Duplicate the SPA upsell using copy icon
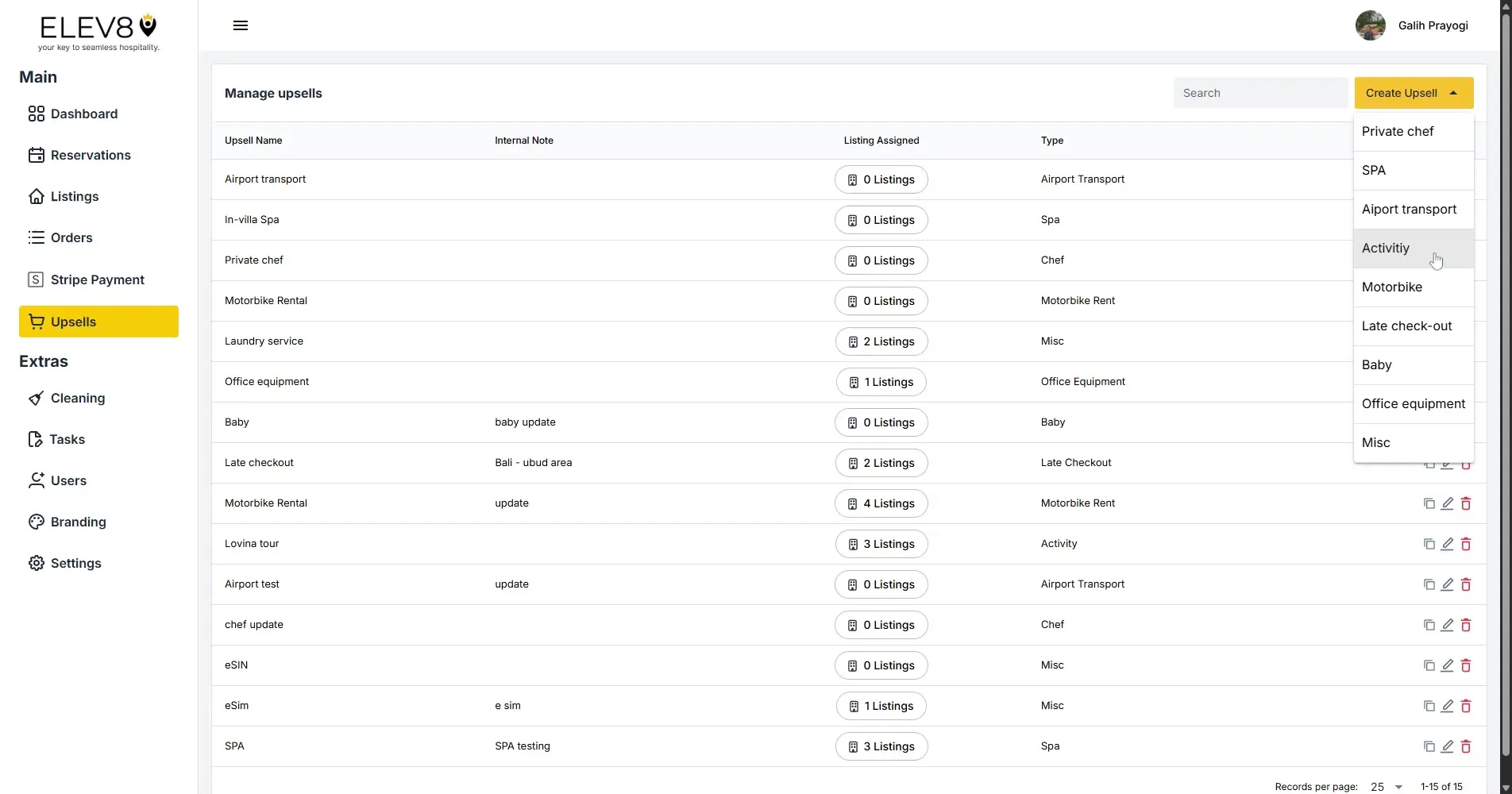This screenshot has width=1512, height=794. point(1429,746)
